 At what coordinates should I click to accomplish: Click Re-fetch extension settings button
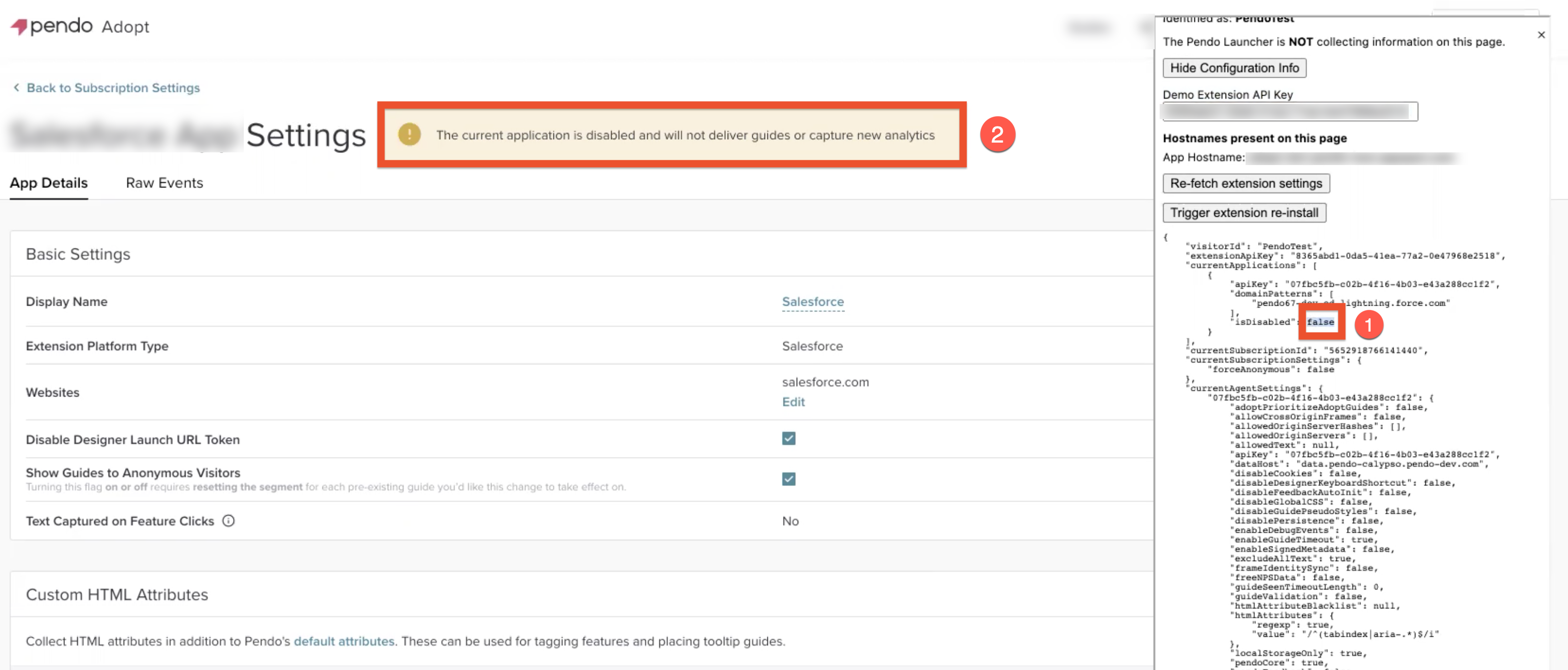click(1246, 183)
